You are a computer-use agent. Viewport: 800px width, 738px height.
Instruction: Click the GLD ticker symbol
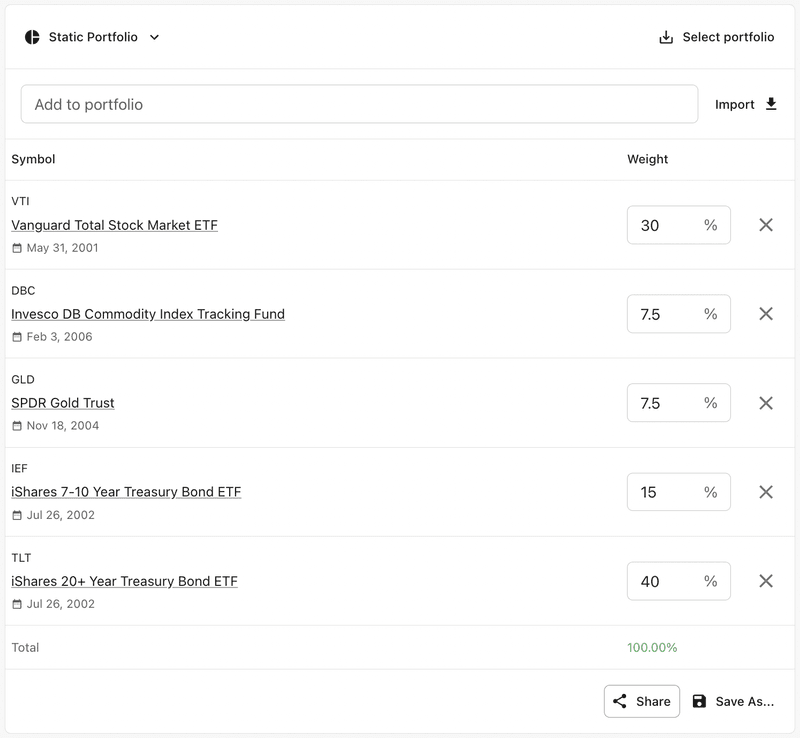click(23, 379)
